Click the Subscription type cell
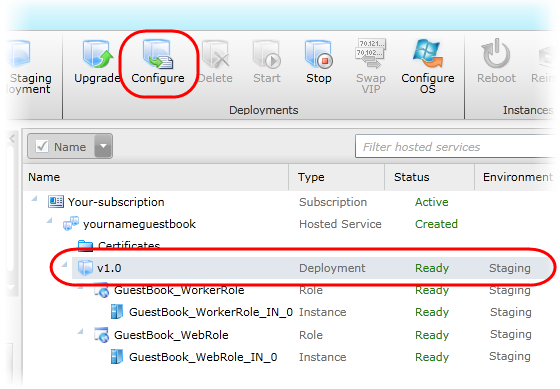 (x=332, y=202)
